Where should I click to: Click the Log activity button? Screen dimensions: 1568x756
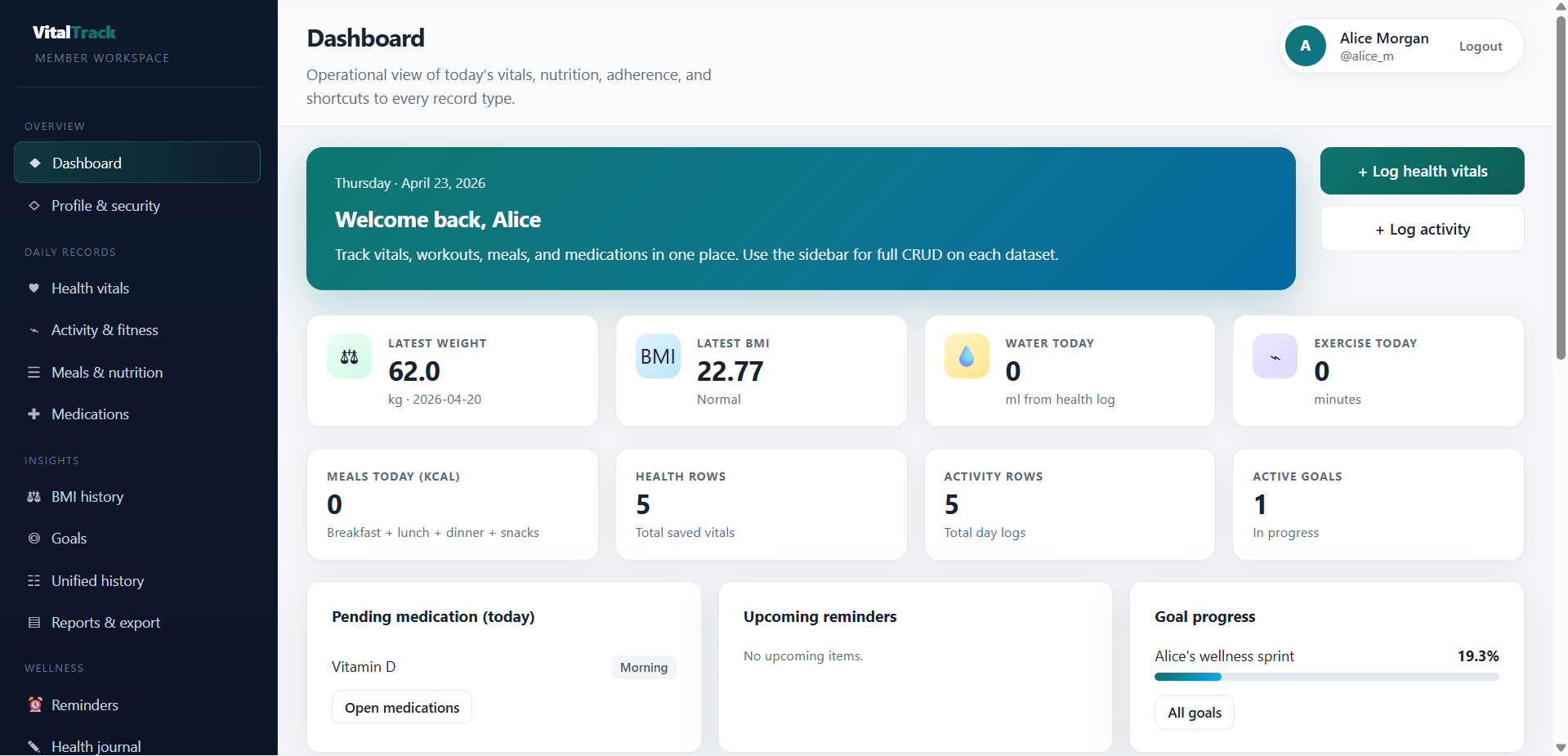1422,230
